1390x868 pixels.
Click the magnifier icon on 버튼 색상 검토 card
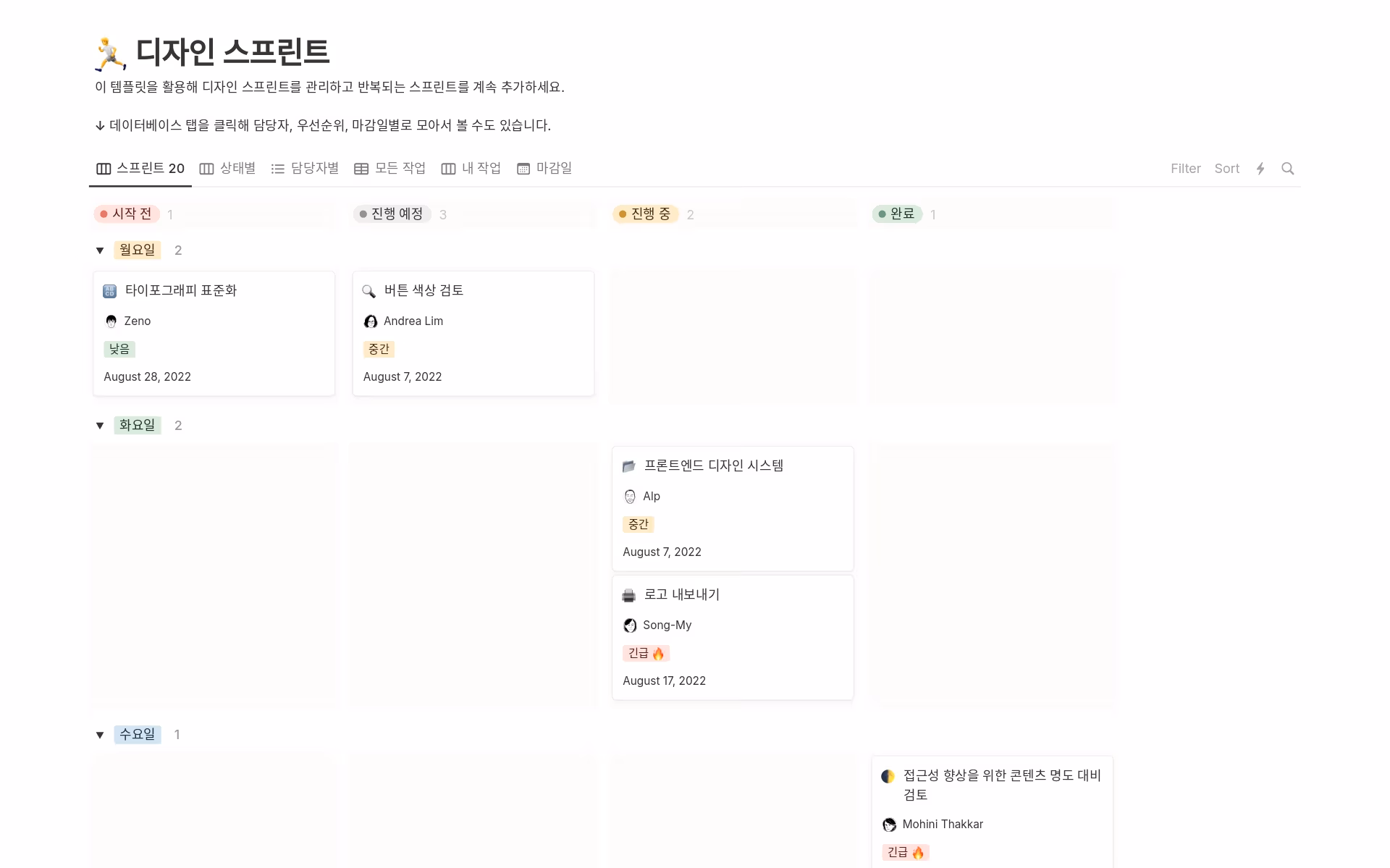coord(368,291)
